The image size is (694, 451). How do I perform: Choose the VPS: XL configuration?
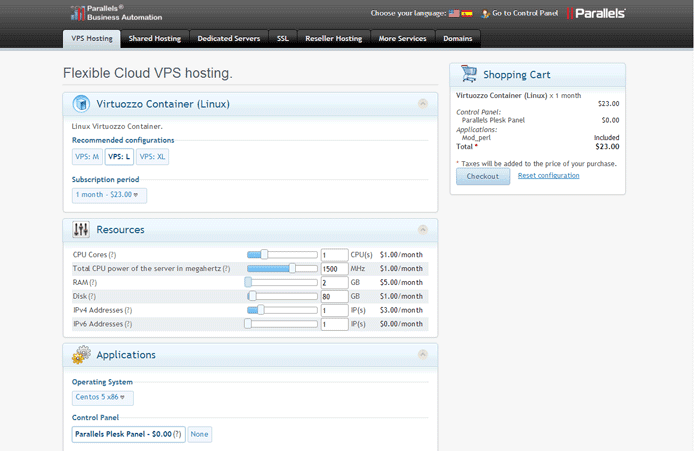[x=152, y=157]
